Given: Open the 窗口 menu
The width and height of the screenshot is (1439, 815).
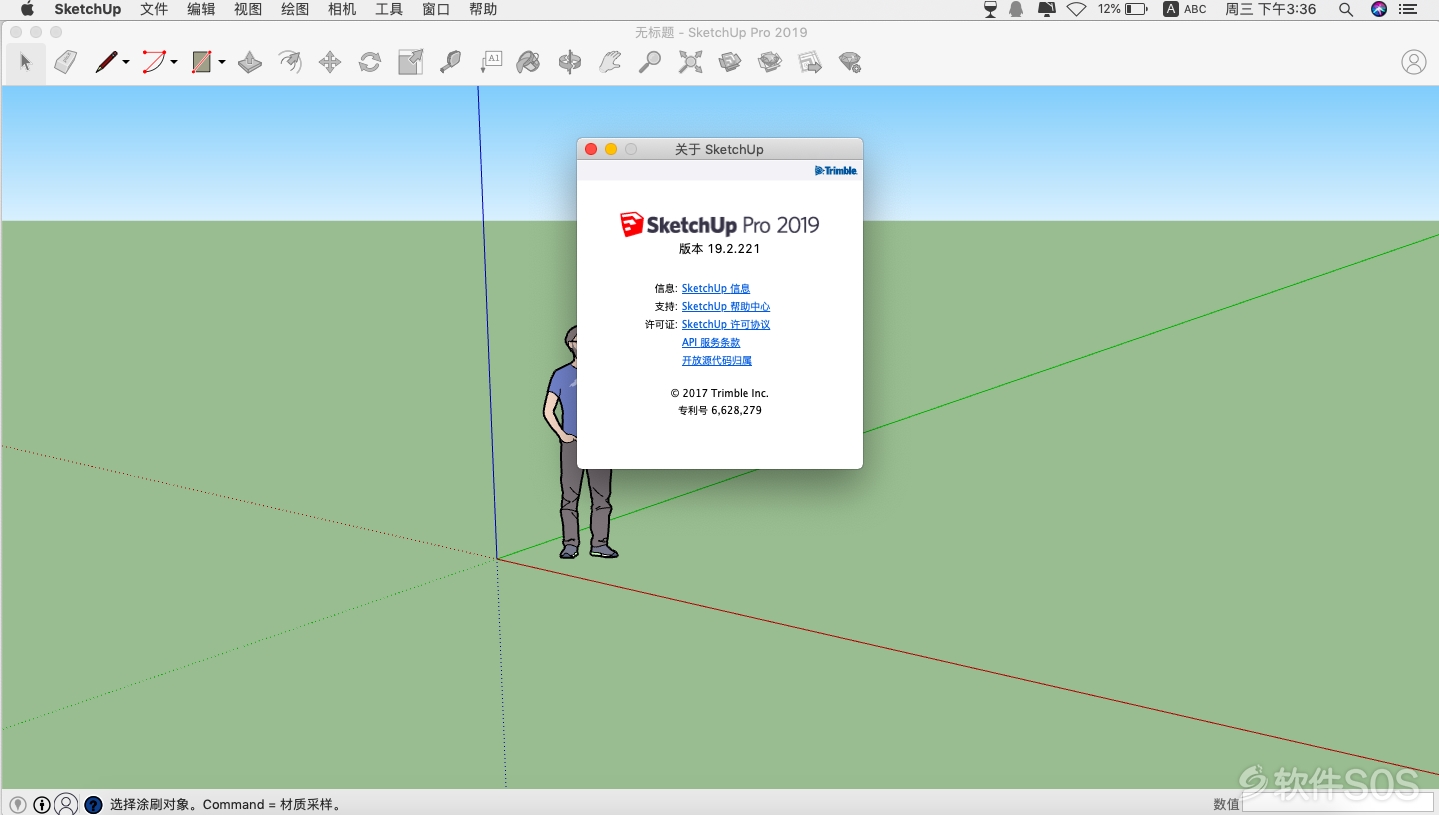Looking at the screenshot, I should 436,9.
